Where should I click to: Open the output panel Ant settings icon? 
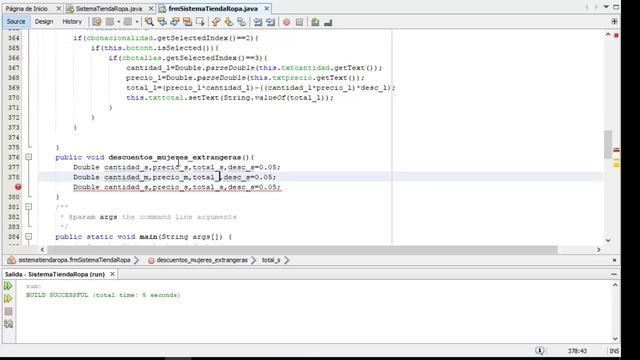(8, 324)
